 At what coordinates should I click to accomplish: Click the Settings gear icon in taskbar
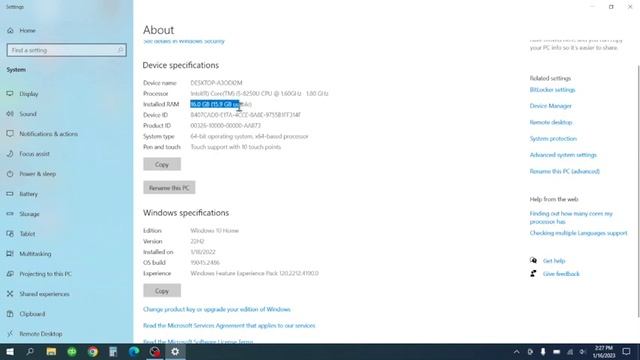(175, 352)
